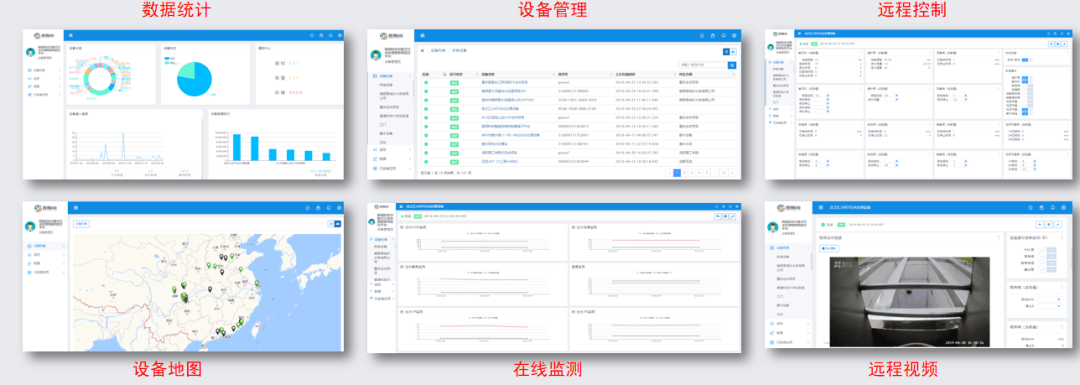Toggle the top switch in remote control status card

(x=1028, y=60)
